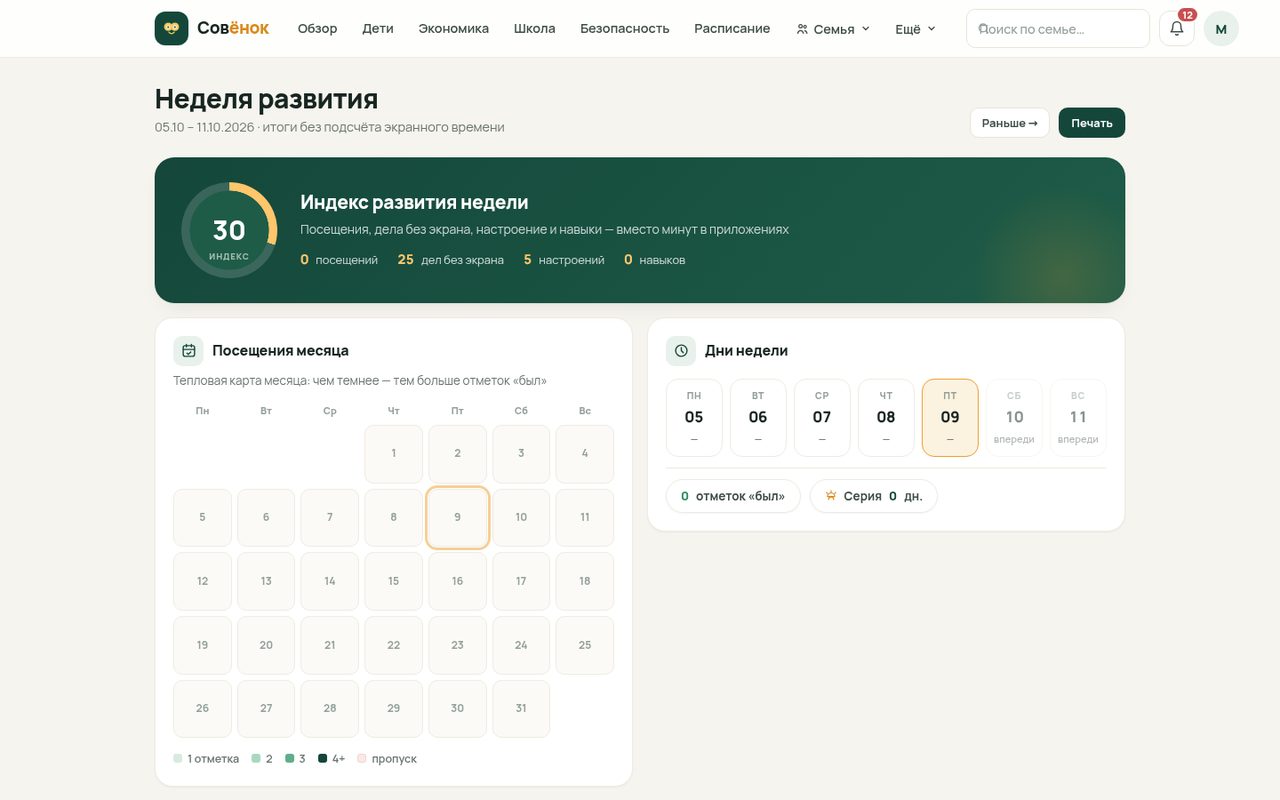Image resolution: width=1280 pixels, height=800 pixels.
Task: Select the Ср 07 weekday card
Action: pos(822,418)
